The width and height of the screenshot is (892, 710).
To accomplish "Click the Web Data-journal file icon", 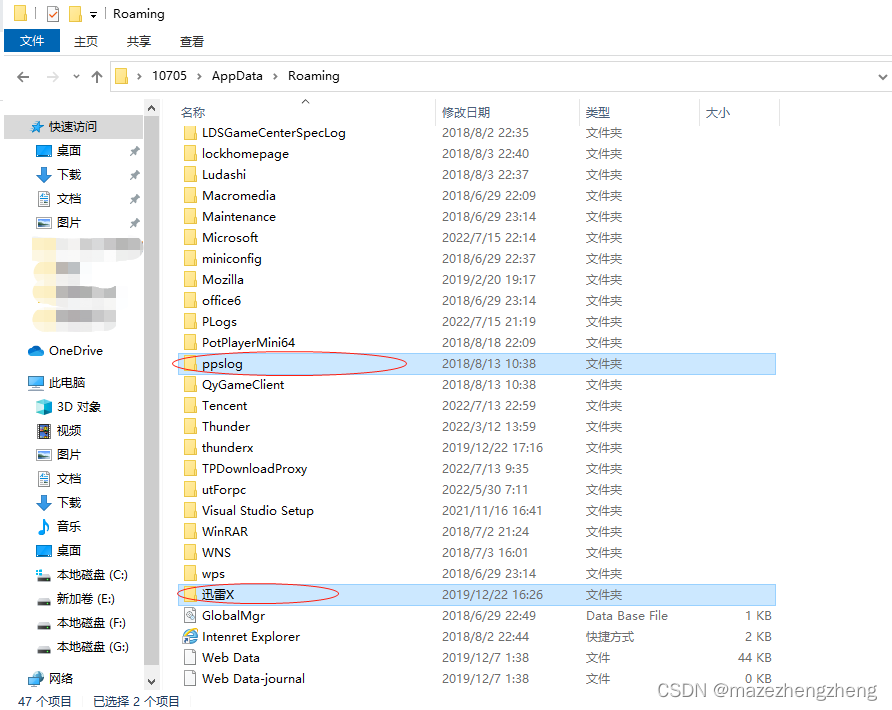I will 190,679.
